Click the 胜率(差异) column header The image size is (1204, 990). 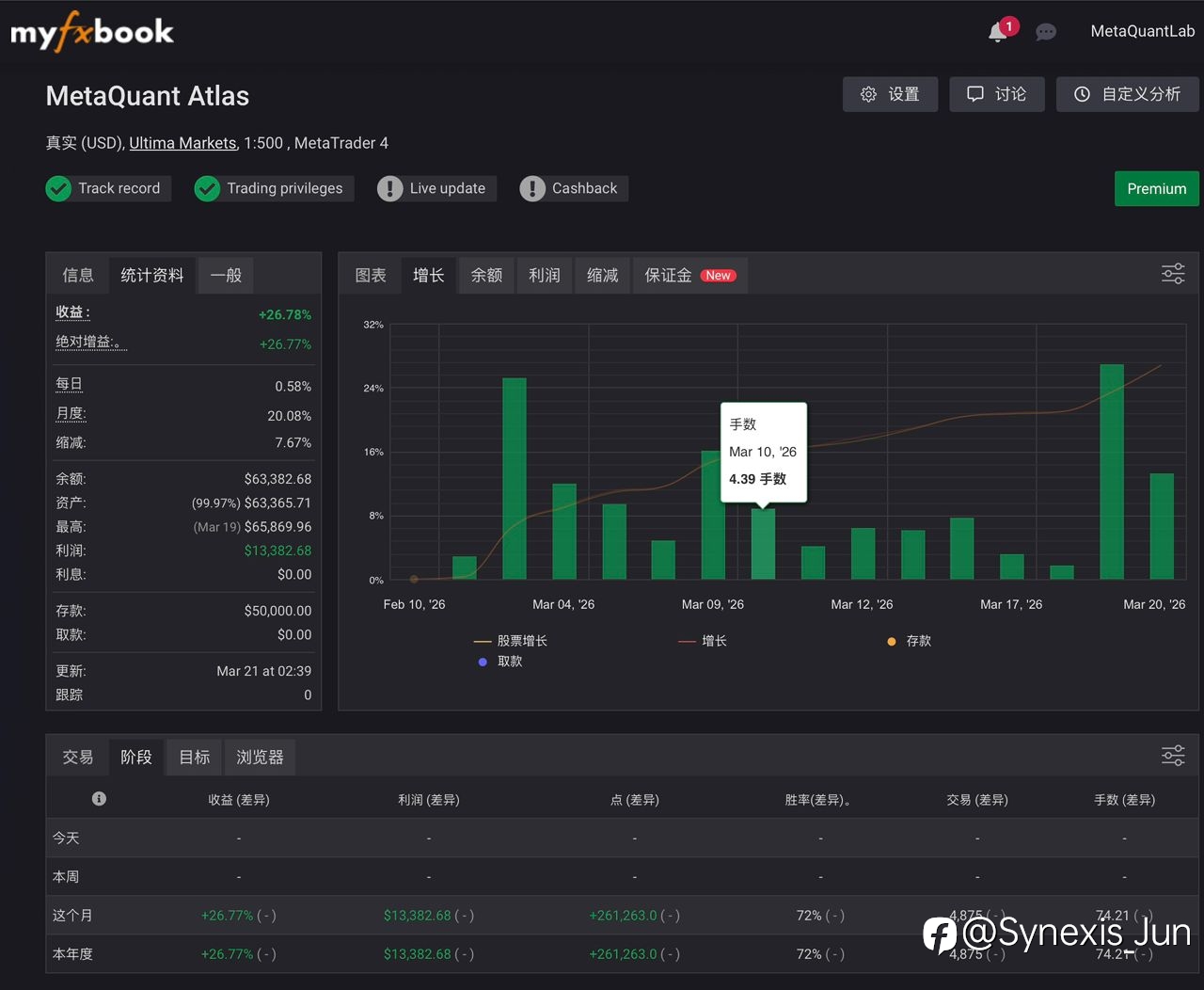[x=818, y=800]
